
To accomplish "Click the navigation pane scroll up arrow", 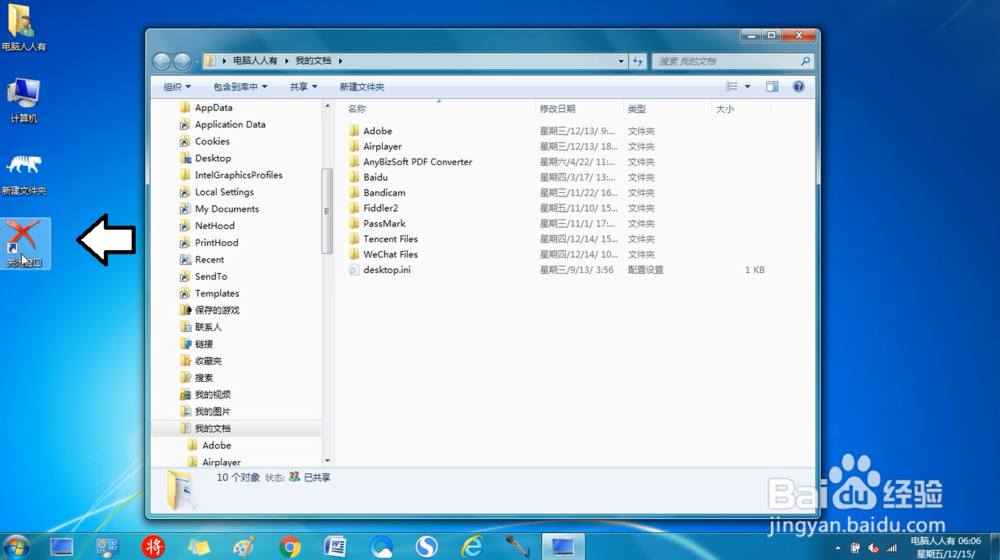I will point(327,106).
